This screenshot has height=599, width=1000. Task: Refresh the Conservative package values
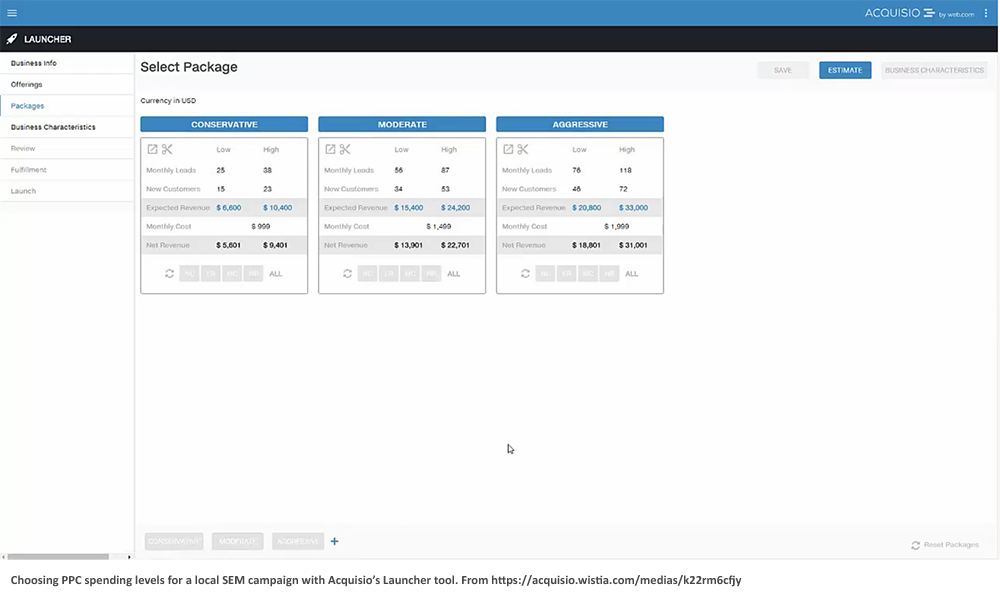(170, 274)
